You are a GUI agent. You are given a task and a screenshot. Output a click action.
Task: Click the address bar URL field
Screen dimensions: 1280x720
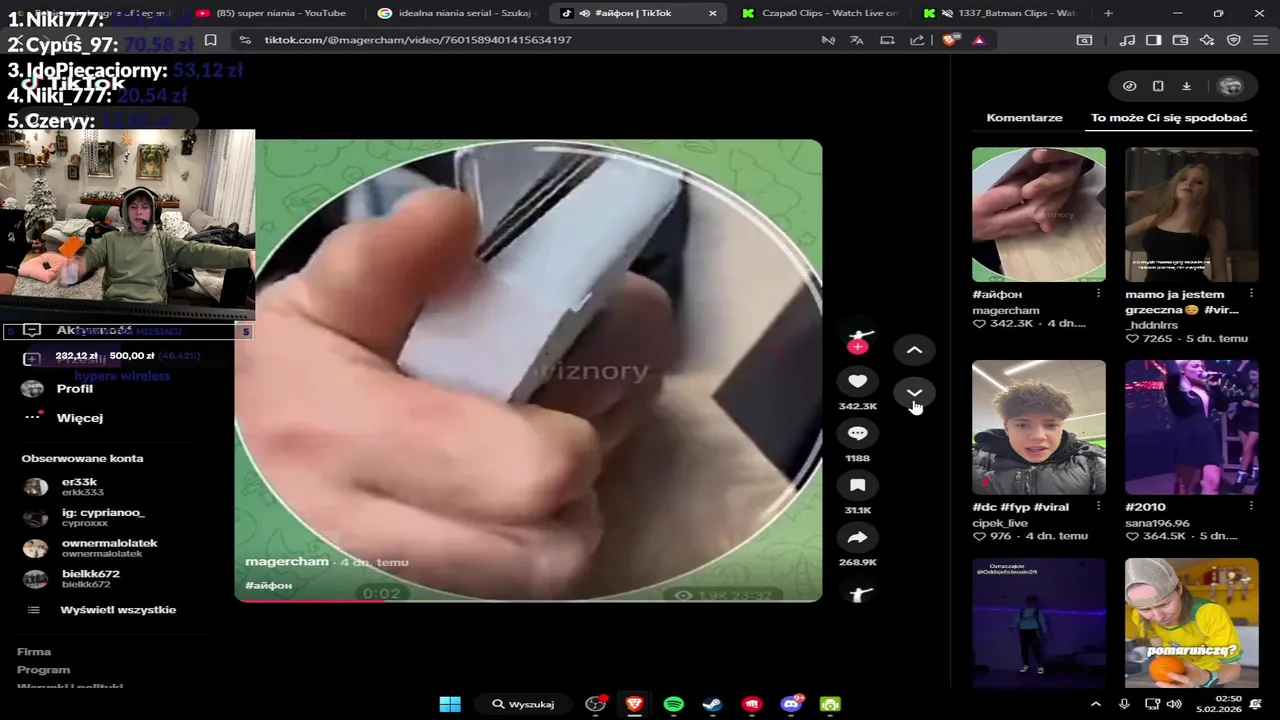click(x=530, y=40)
